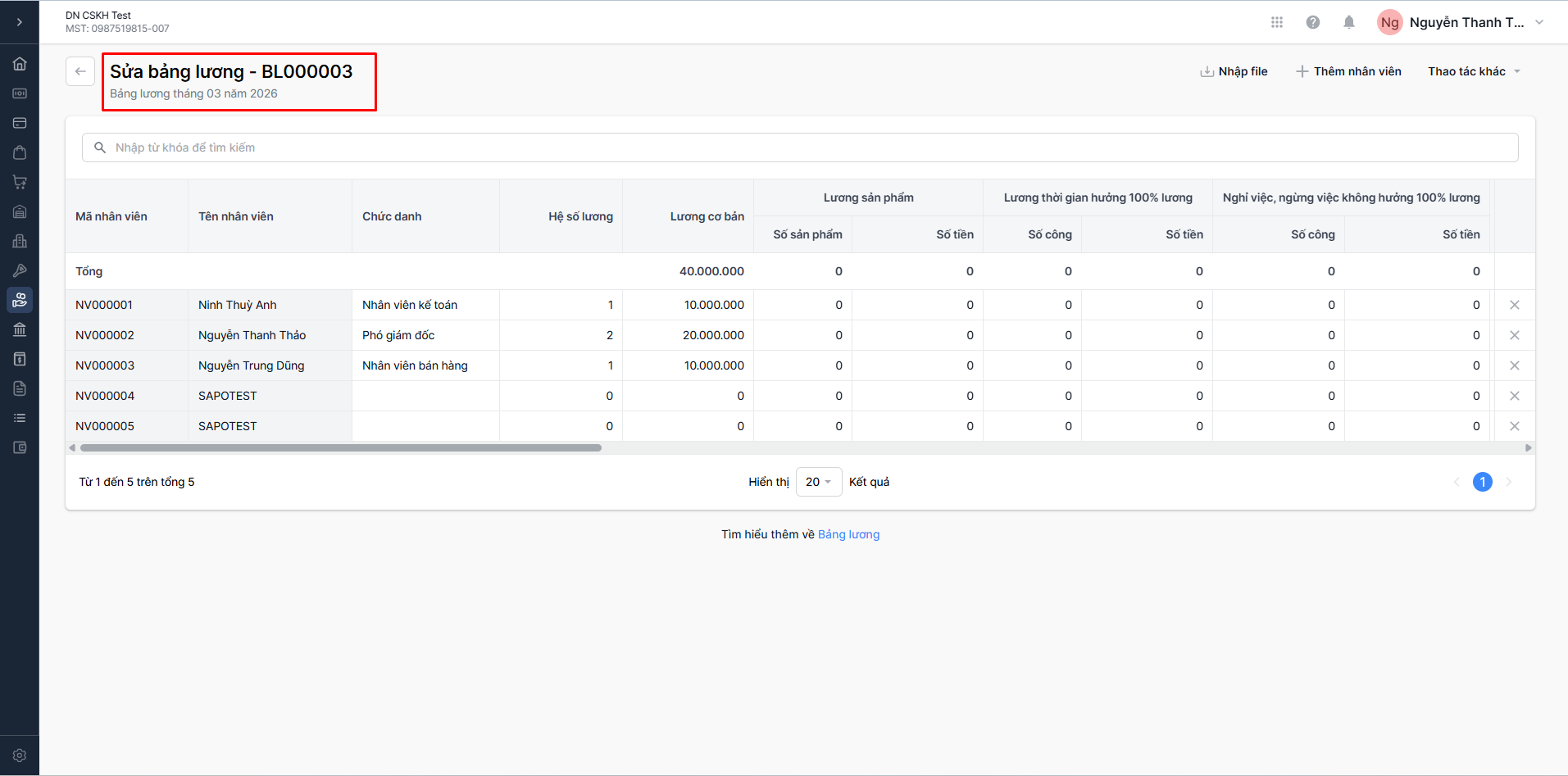Image resolution: width=1568 pixels, height=776 pixels.
Task: Remove NV000005 row with X icon
Action: [1514, 426]
